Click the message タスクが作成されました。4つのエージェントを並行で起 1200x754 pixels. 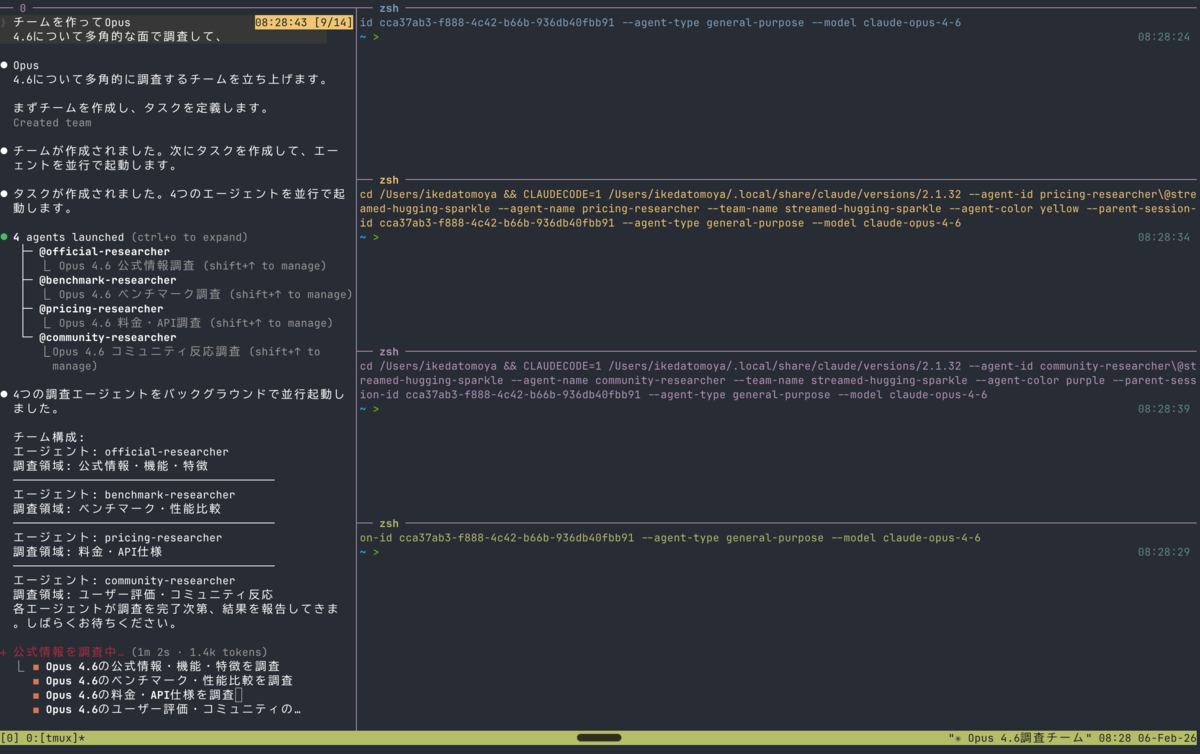(179, 201)
